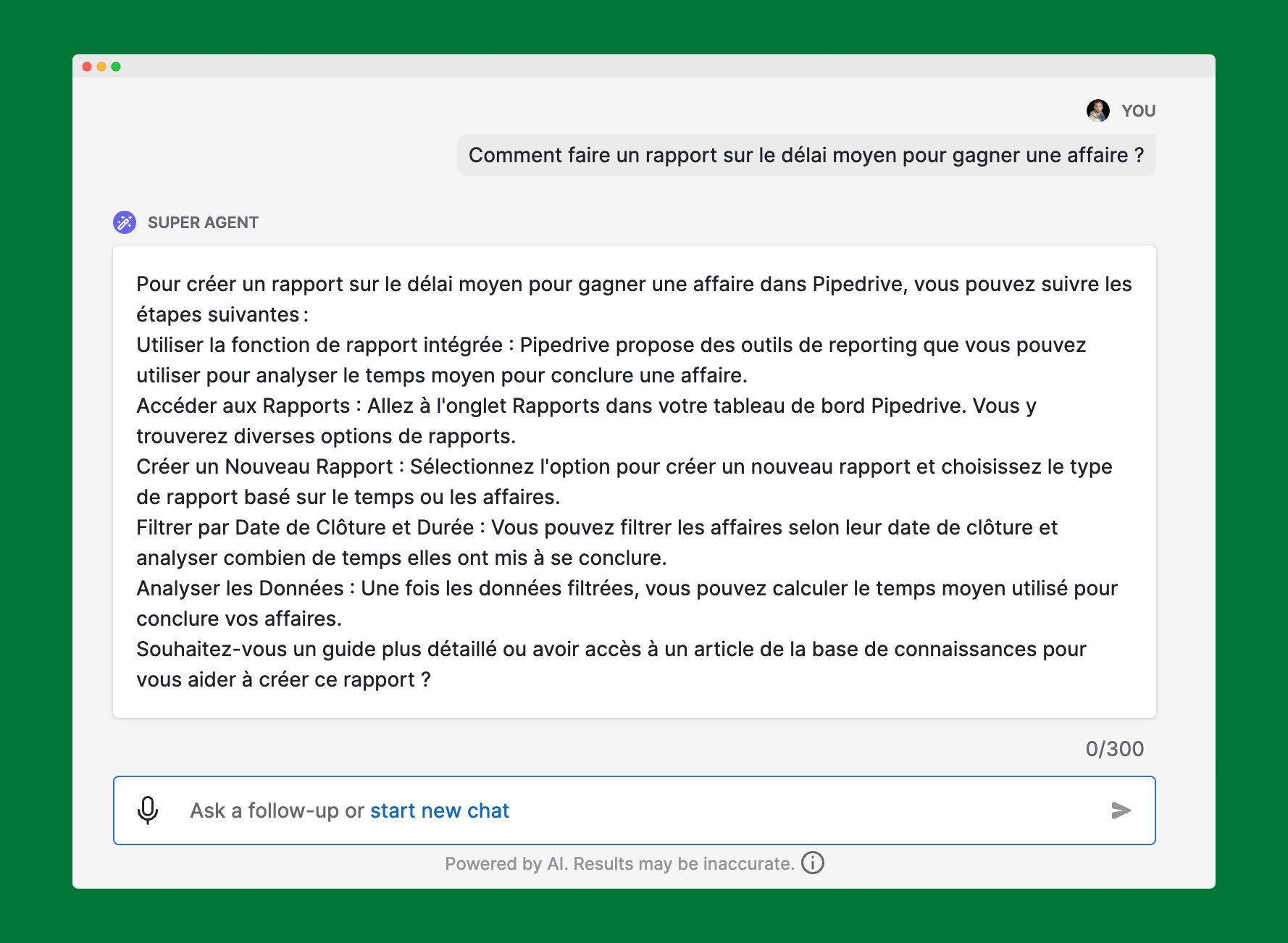
Task: Click the YOU sender label
Action: click(1138, 111)
